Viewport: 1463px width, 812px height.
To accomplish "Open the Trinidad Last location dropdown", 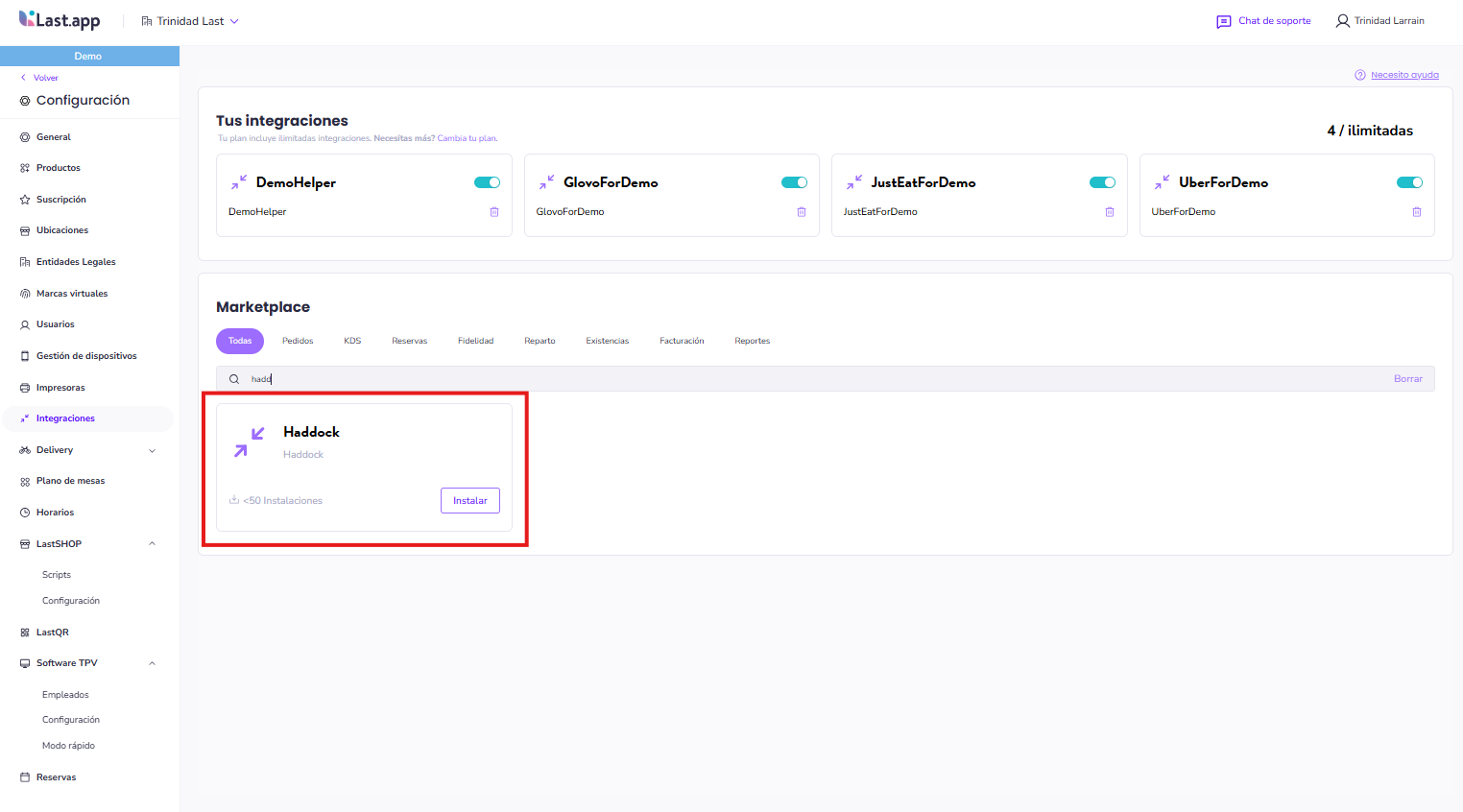I will pyautogui.click(x=190, y=21).
